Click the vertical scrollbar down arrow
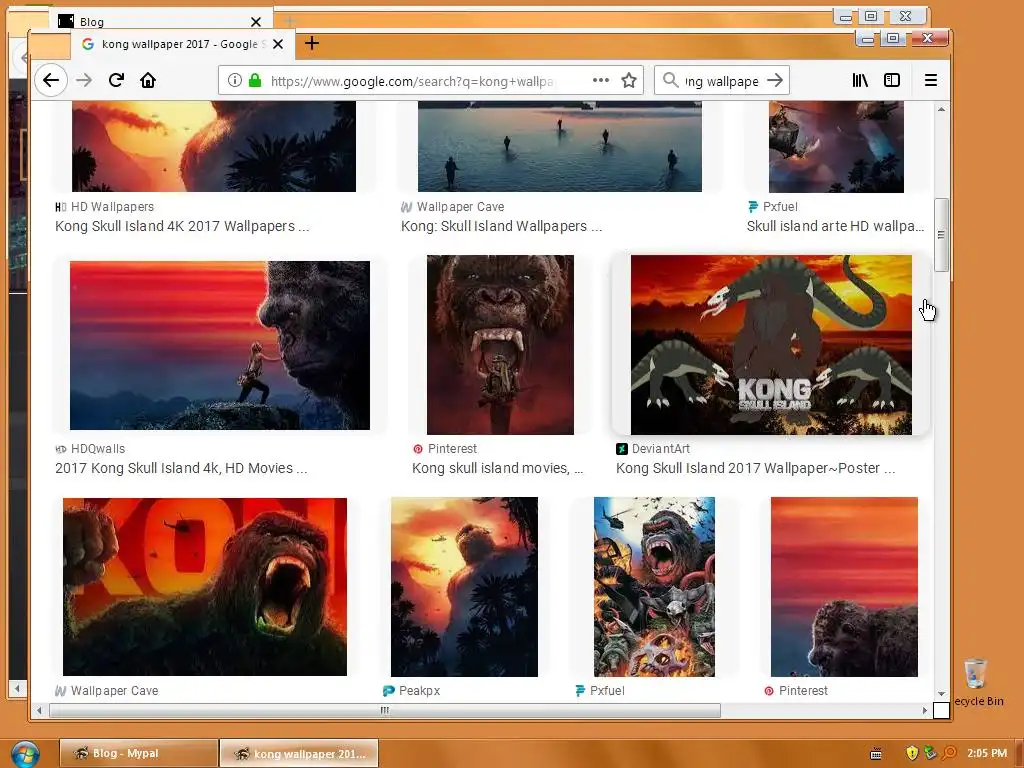The image size is (1024, 768). click(941, 694)
